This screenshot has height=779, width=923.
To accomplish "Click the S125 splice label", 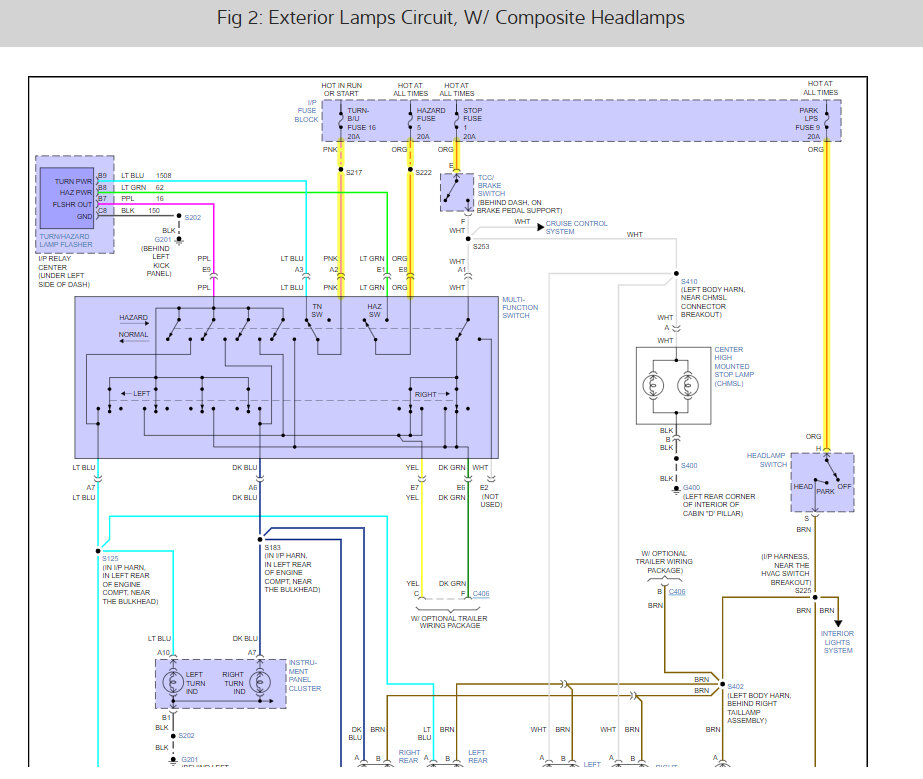I will (110, 558).
